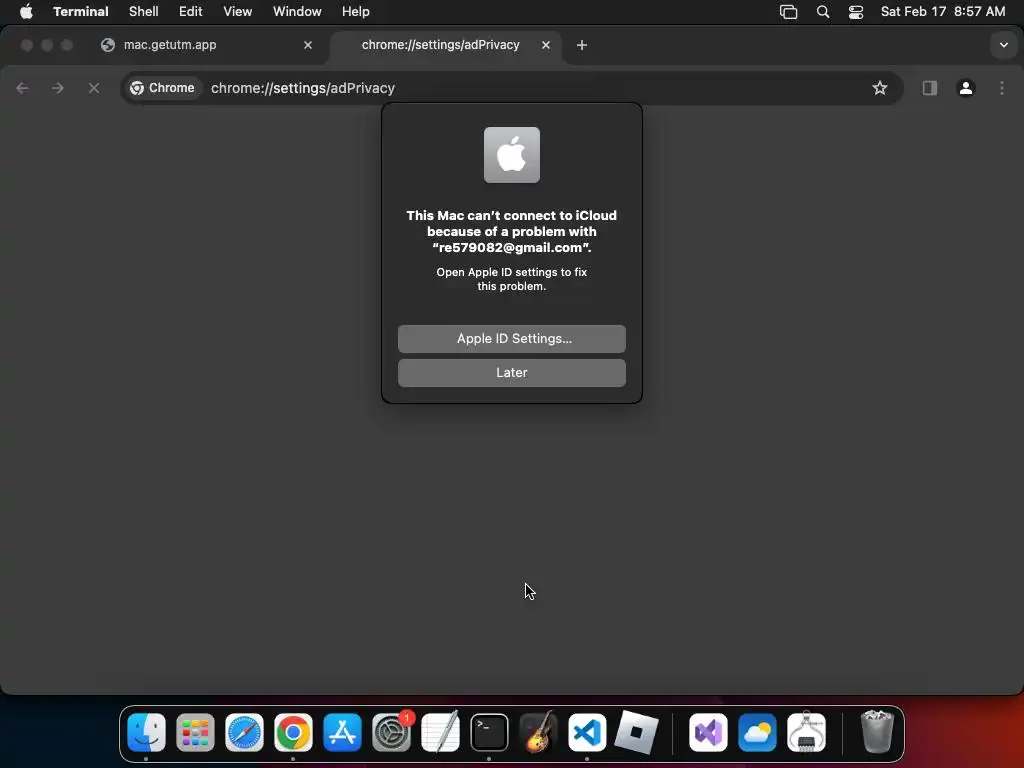Click the gray Apple logo in the dialog
Image resolution: width=1024 pixels, height=768 pixels.
(x=512, y=155)
